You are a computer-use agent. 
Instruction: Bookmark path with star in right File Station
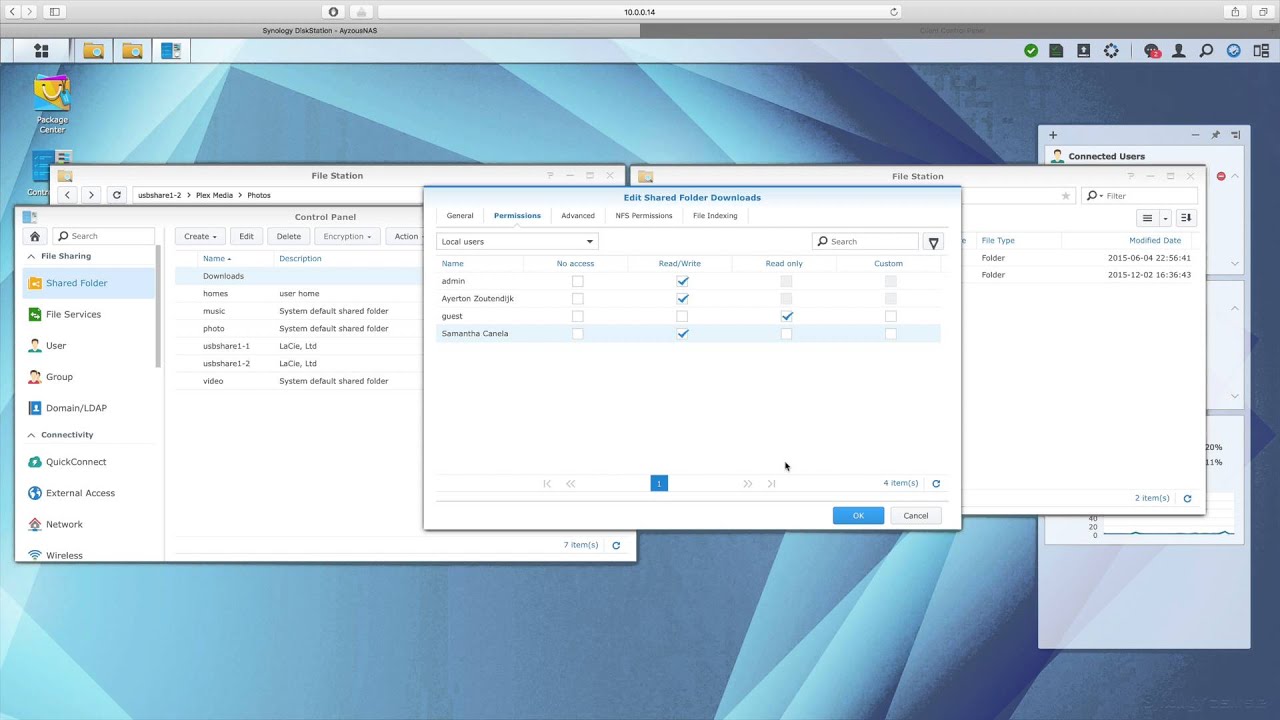pyautogui.click(x=1066, y=196)
